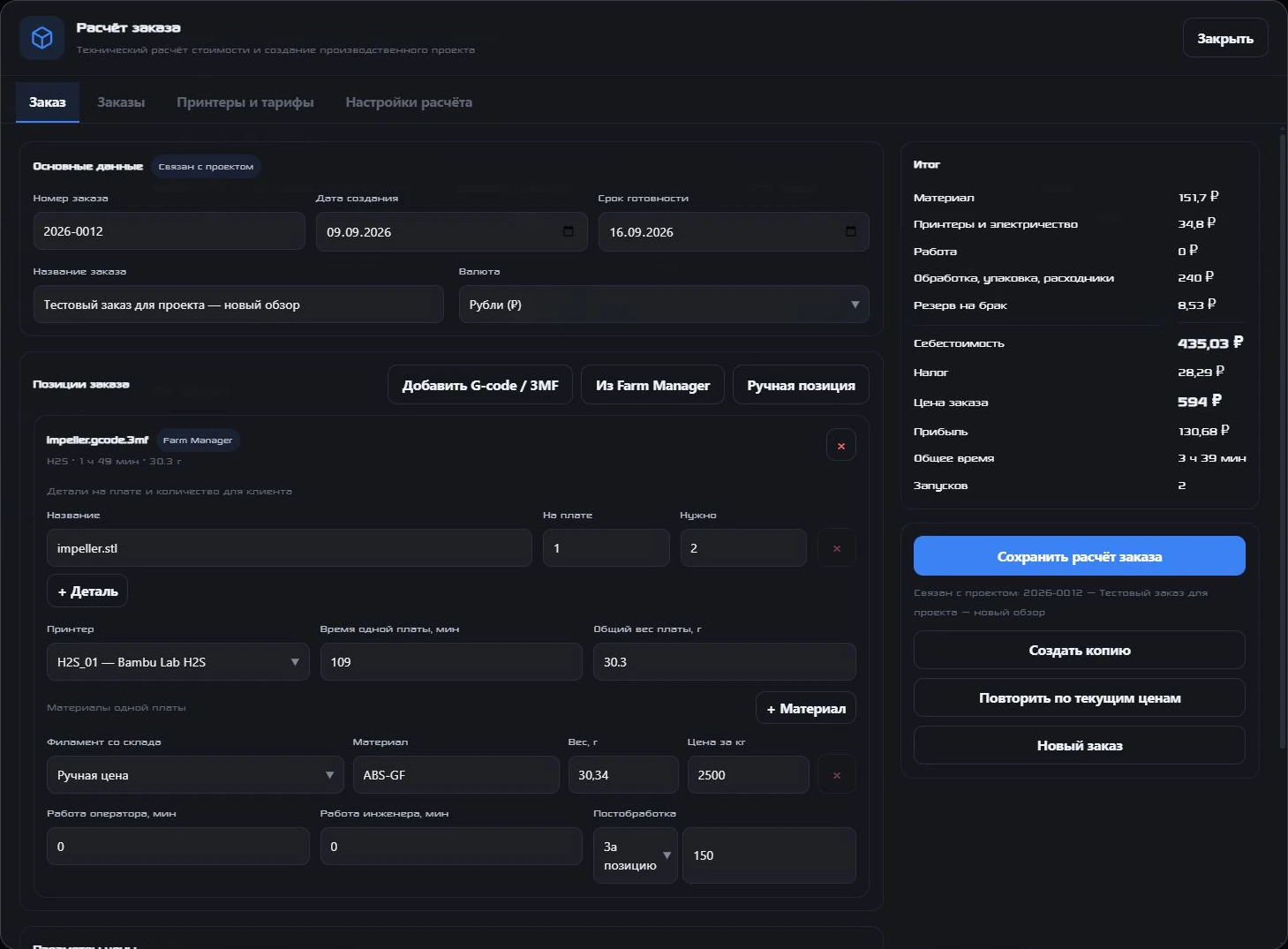Save with Сохранить расчёт заказа
1288x949 pixels.
[1079, 556]
